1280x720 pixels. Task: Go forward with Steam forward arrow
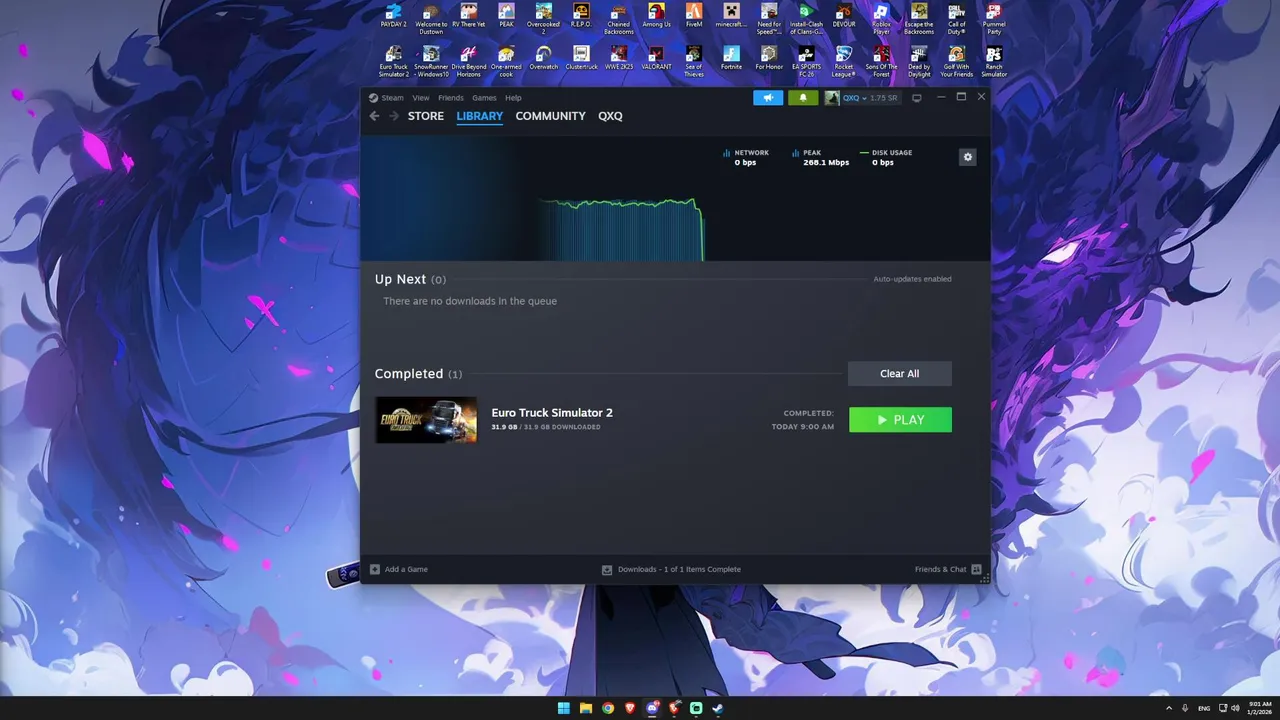pyautogui.click(x=394, y=116)
